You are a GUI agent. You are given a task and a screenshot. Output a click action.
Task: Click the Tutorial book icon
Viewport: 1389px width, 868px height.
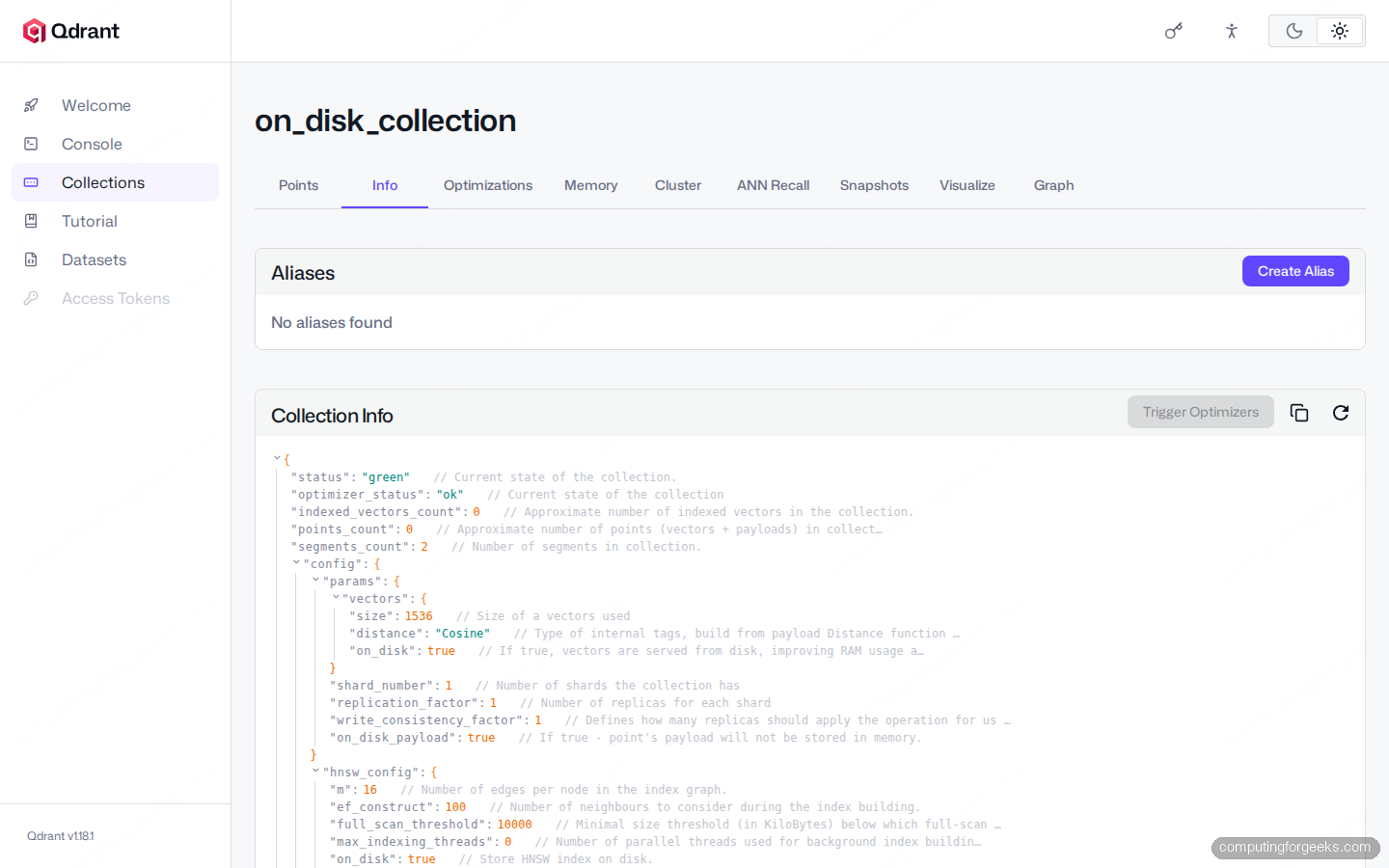click(31, 221)
